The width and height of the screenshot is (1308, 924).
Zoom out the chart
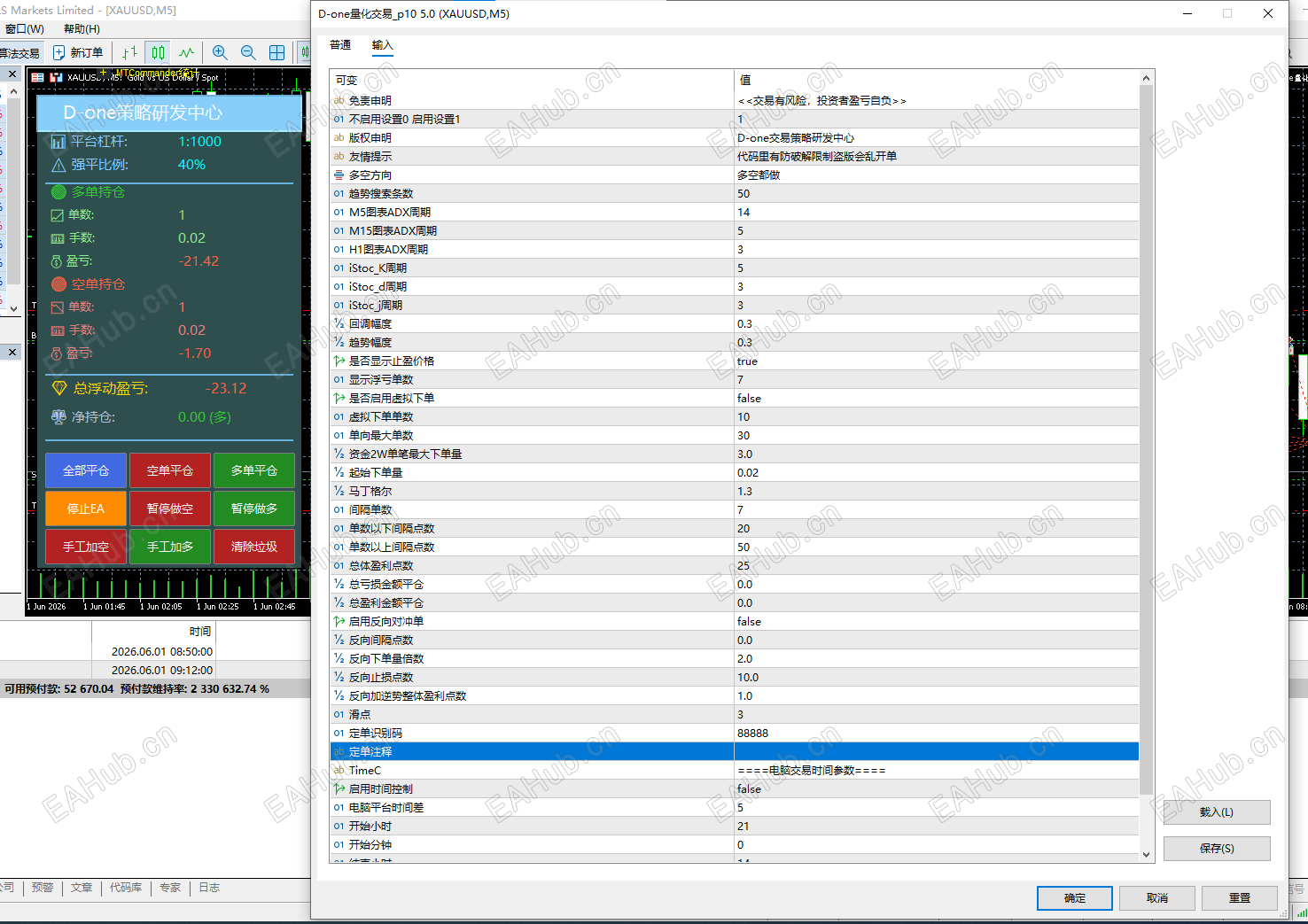tap(248, 52)
